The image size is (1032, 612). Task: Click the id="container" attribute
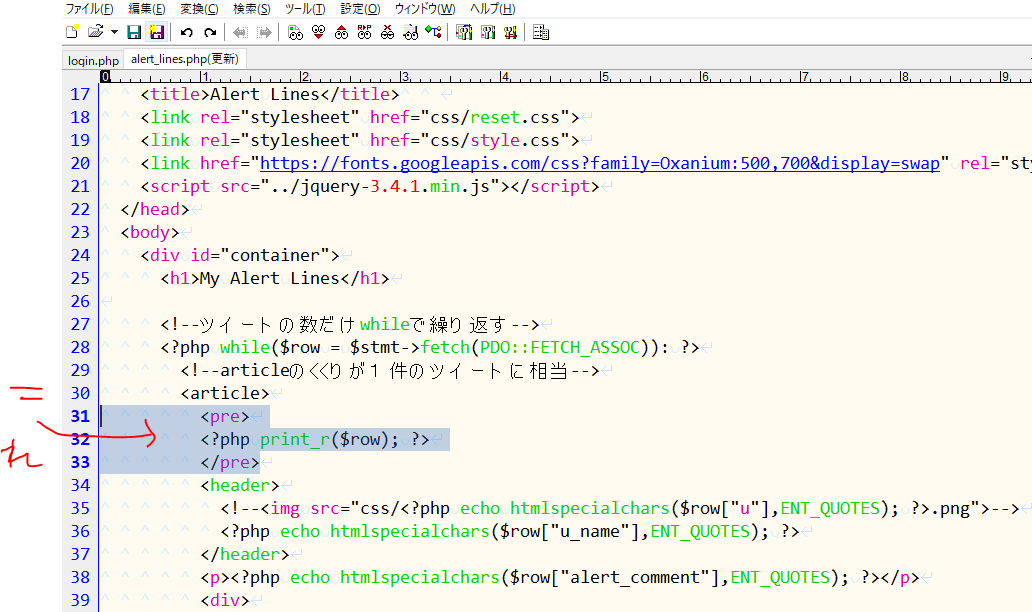tap(260, 255)
